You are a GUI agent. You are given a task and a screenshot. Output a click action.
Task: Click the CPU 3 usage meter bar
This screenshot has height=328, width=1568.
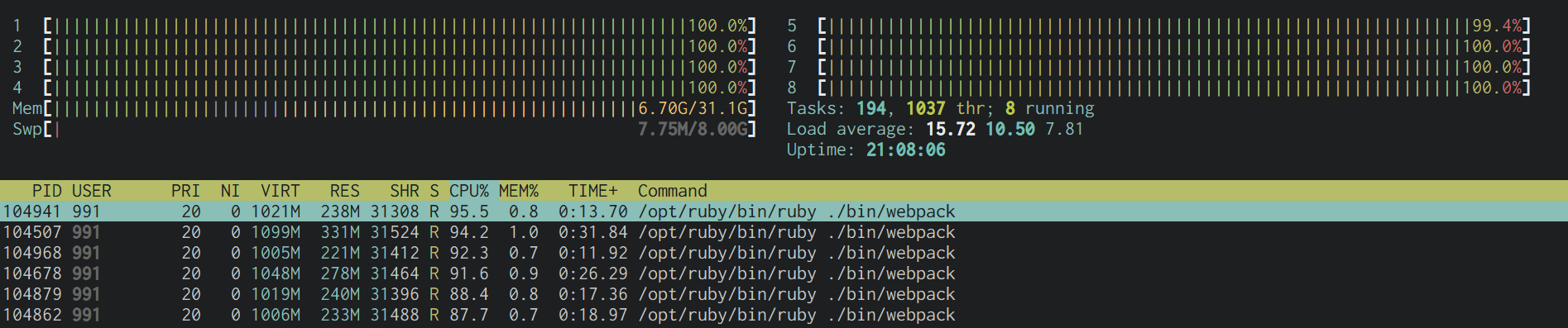click(400, 67)
